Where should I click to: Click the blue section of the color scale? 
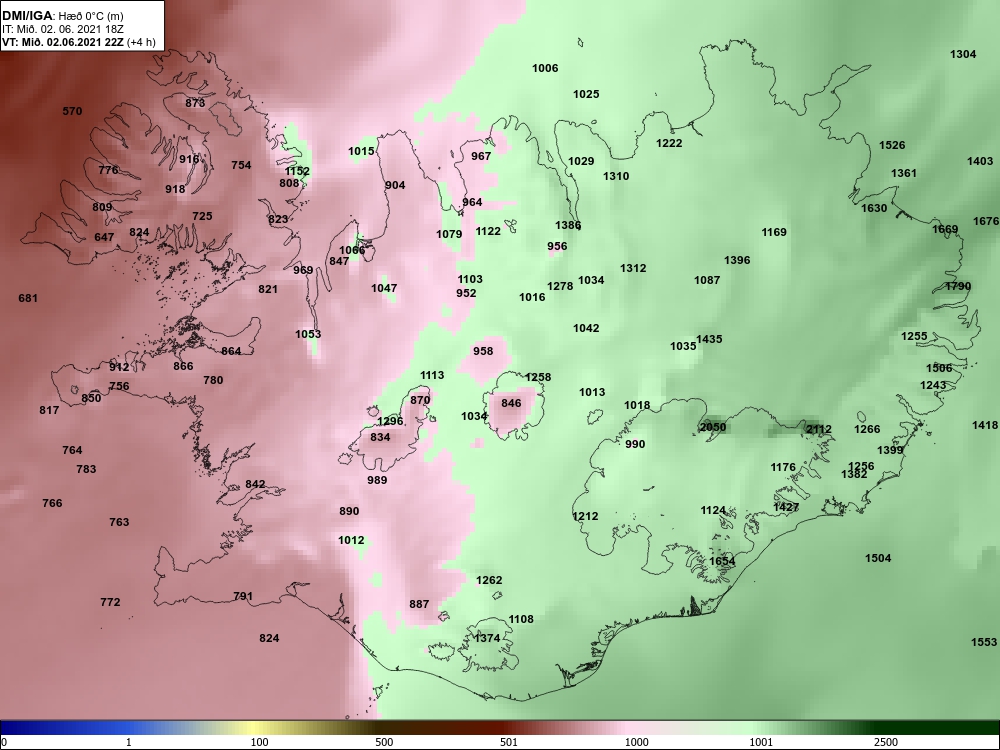[x=64, y=728]
